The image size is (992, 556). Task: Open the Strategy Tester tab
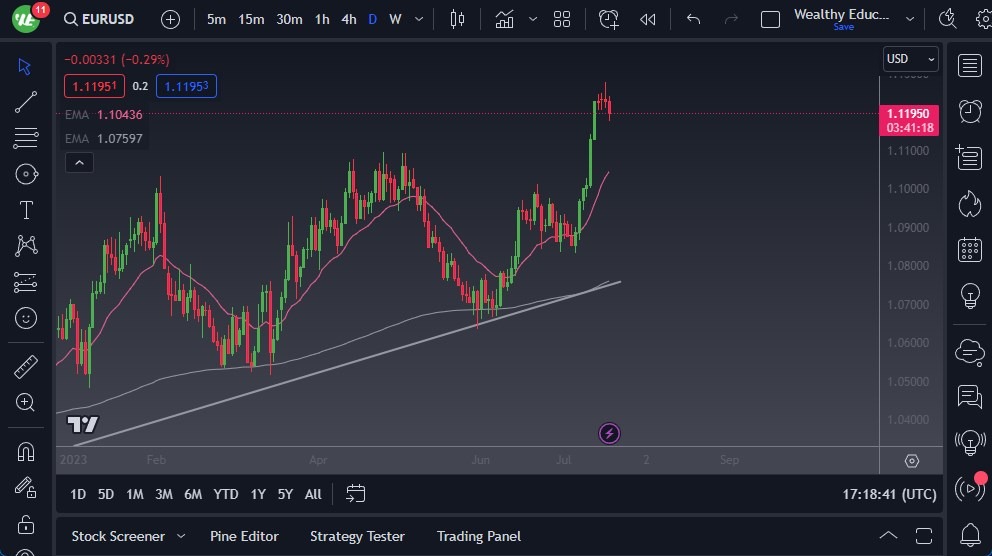click(357, 536)
